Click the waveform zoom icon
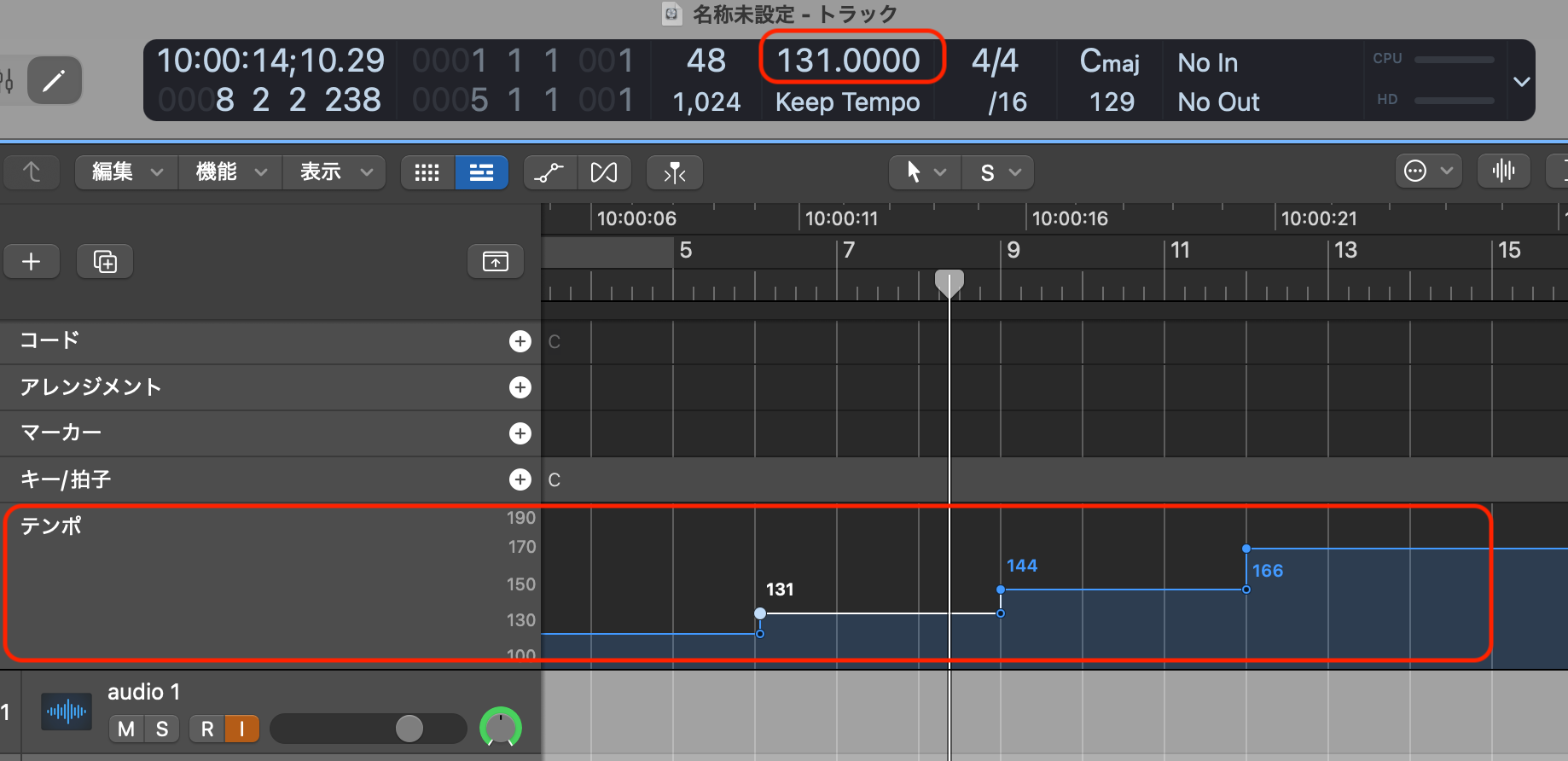This screenshot has height=761, width=1568. [x=1503, y=171]
